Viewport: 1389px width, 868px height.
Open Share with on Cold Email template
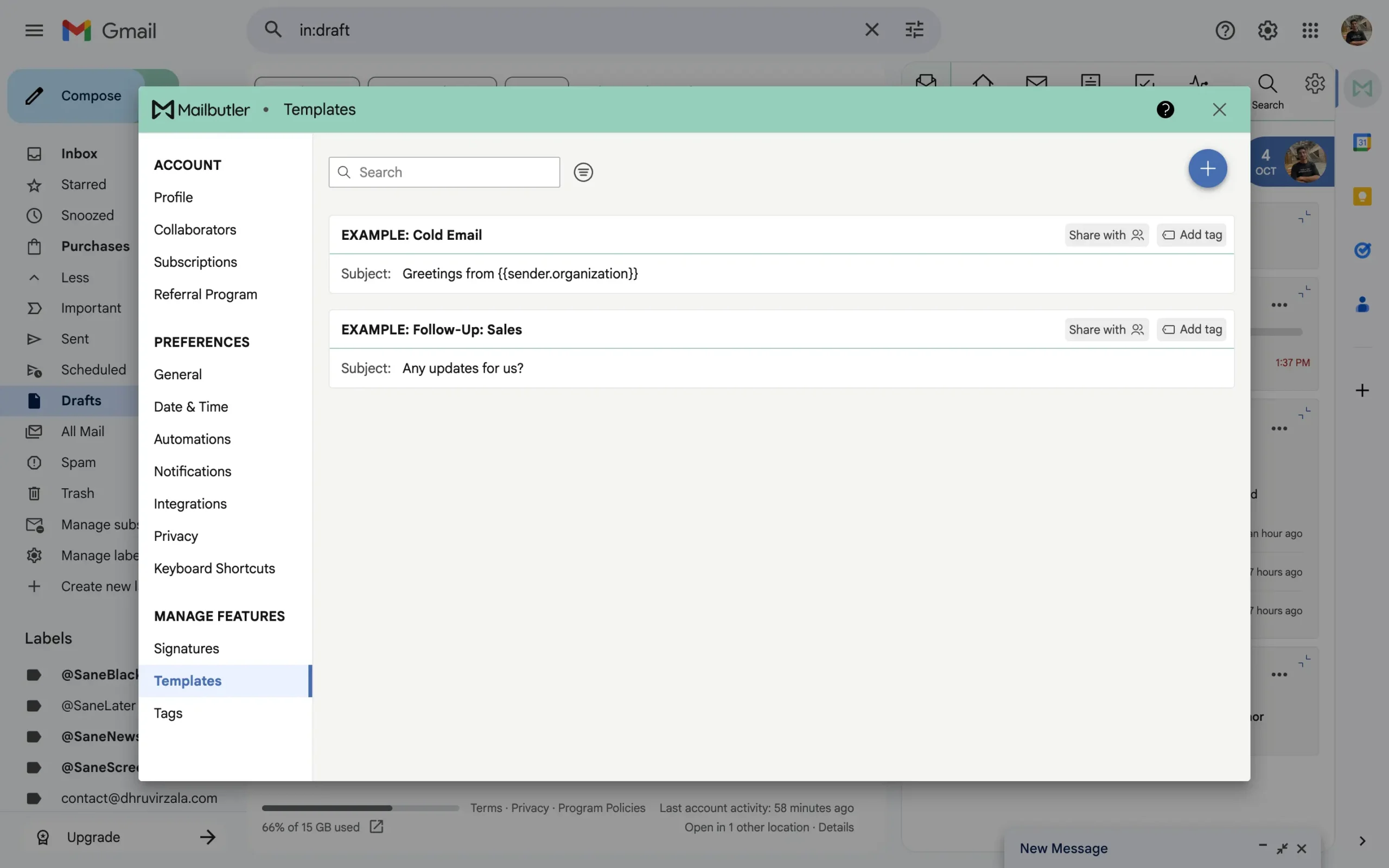tap(1106, 235)
